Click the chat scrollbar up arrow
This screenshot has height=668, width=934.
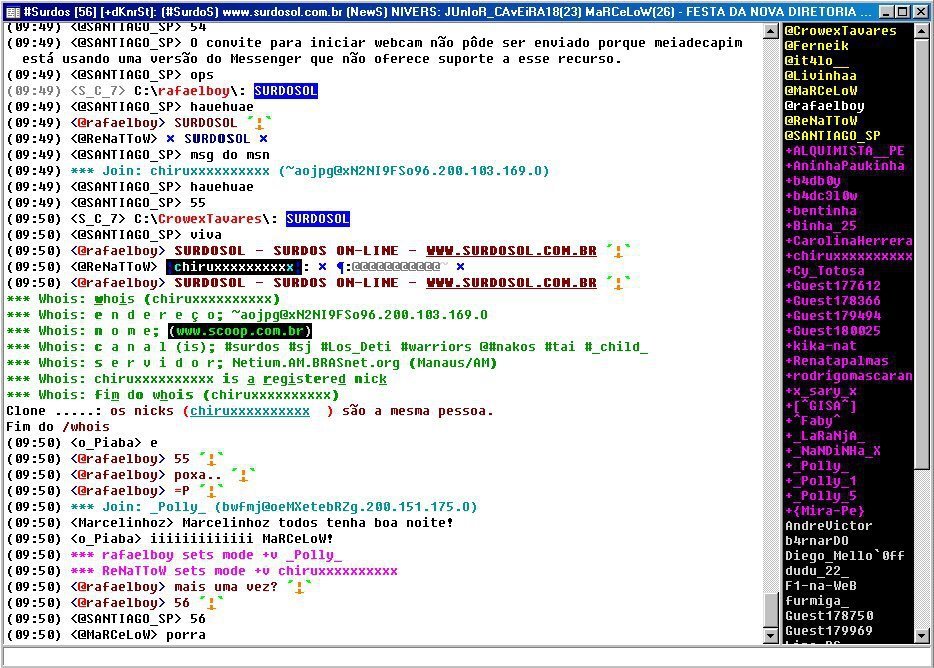pyautogui.click(x=770, y=31)
